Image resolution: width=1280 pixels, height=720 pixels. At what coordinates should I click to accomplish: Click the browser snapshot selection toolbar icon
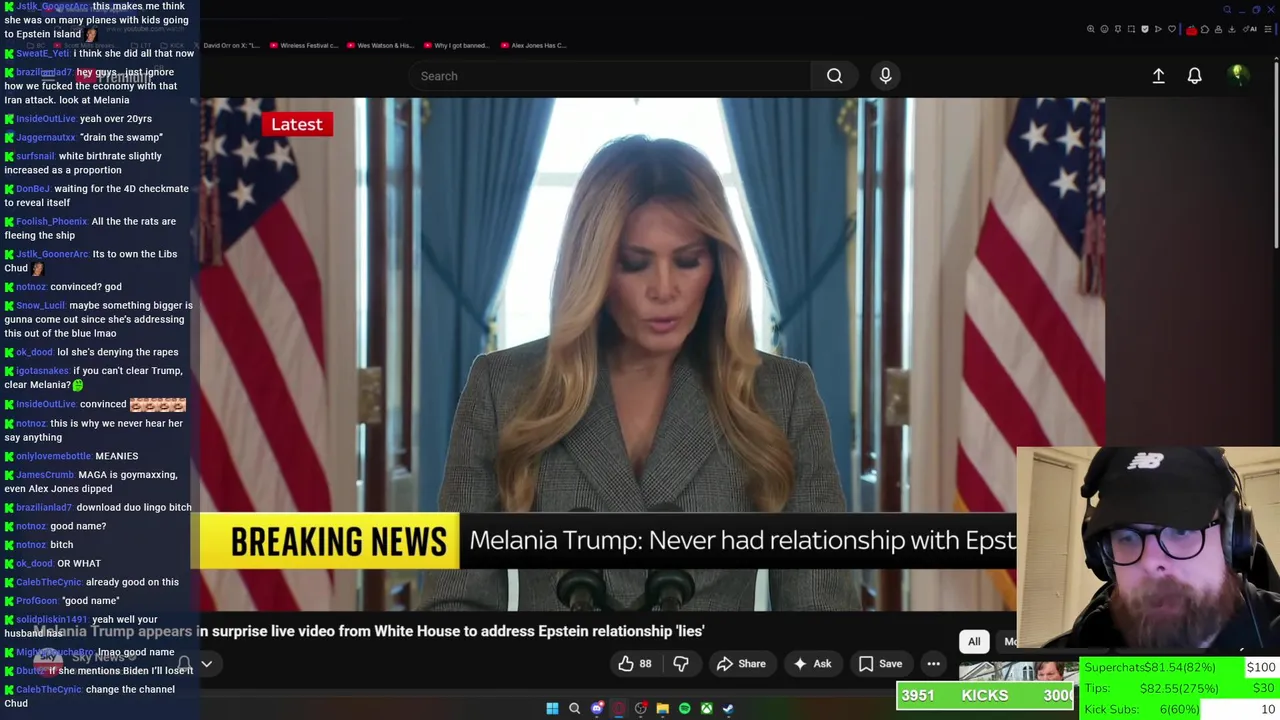coord(1131,29)
